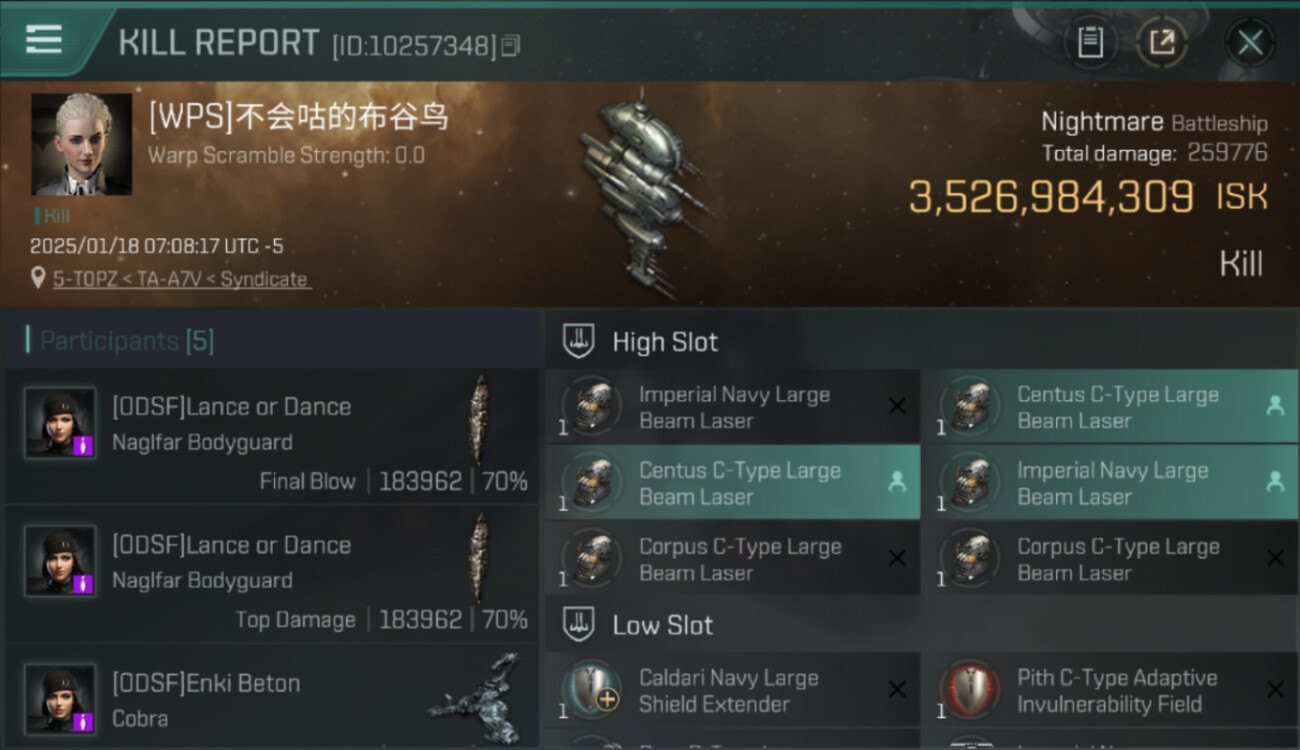Open the victim pilot portrait
Viewport: 1300px width, 750px height.
[81, 144]
